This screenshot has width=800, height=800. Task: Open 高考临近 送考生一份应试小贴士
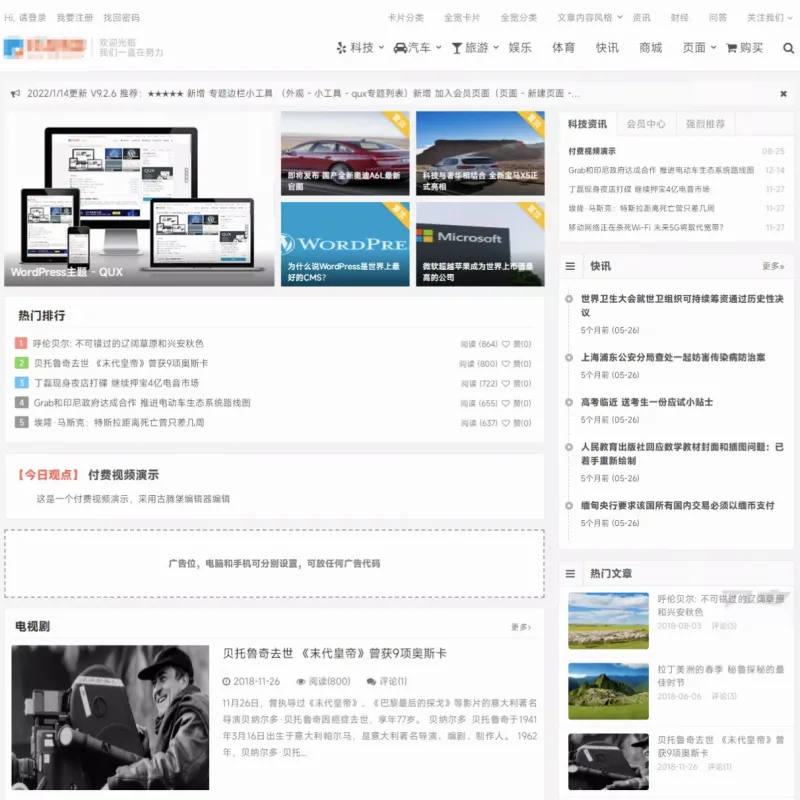coord(647,403)
